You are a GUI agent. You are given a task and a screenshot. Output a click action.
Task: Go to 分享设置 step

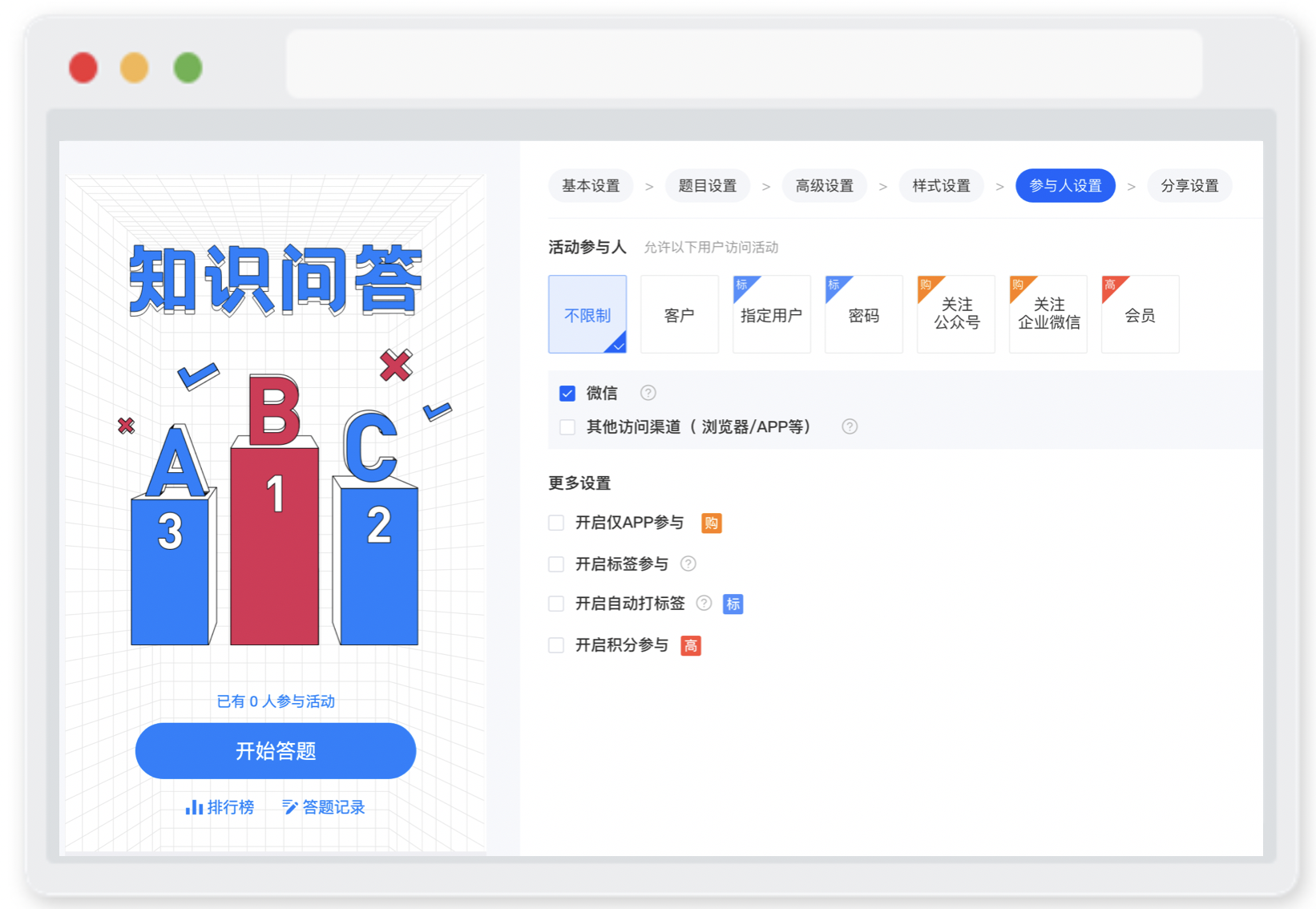pyautogui.click(x=1190, y=186)
